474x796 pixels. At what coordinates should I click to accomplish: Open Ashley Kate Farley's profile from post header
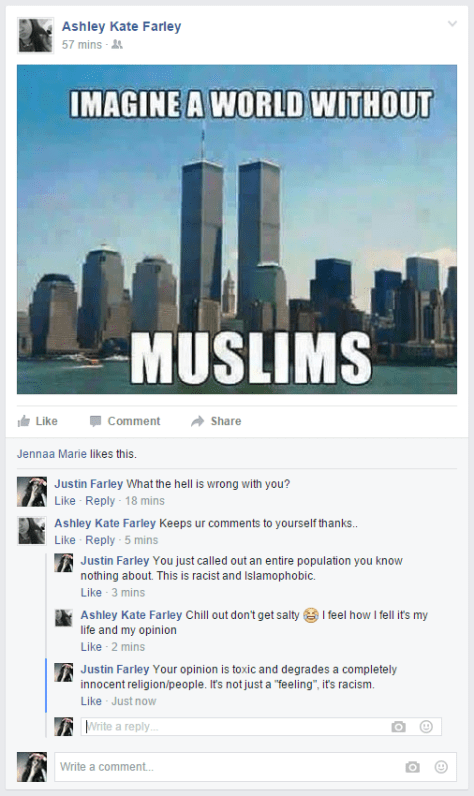(x=121, y=26)
